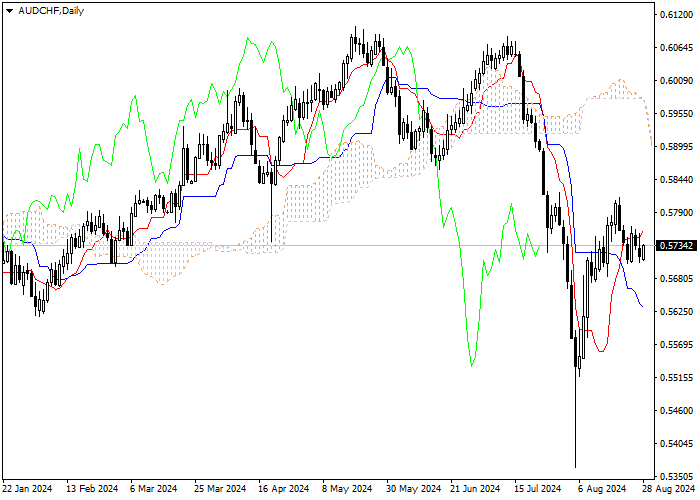Click the 0.56250 price axis label

click(676, 312)
